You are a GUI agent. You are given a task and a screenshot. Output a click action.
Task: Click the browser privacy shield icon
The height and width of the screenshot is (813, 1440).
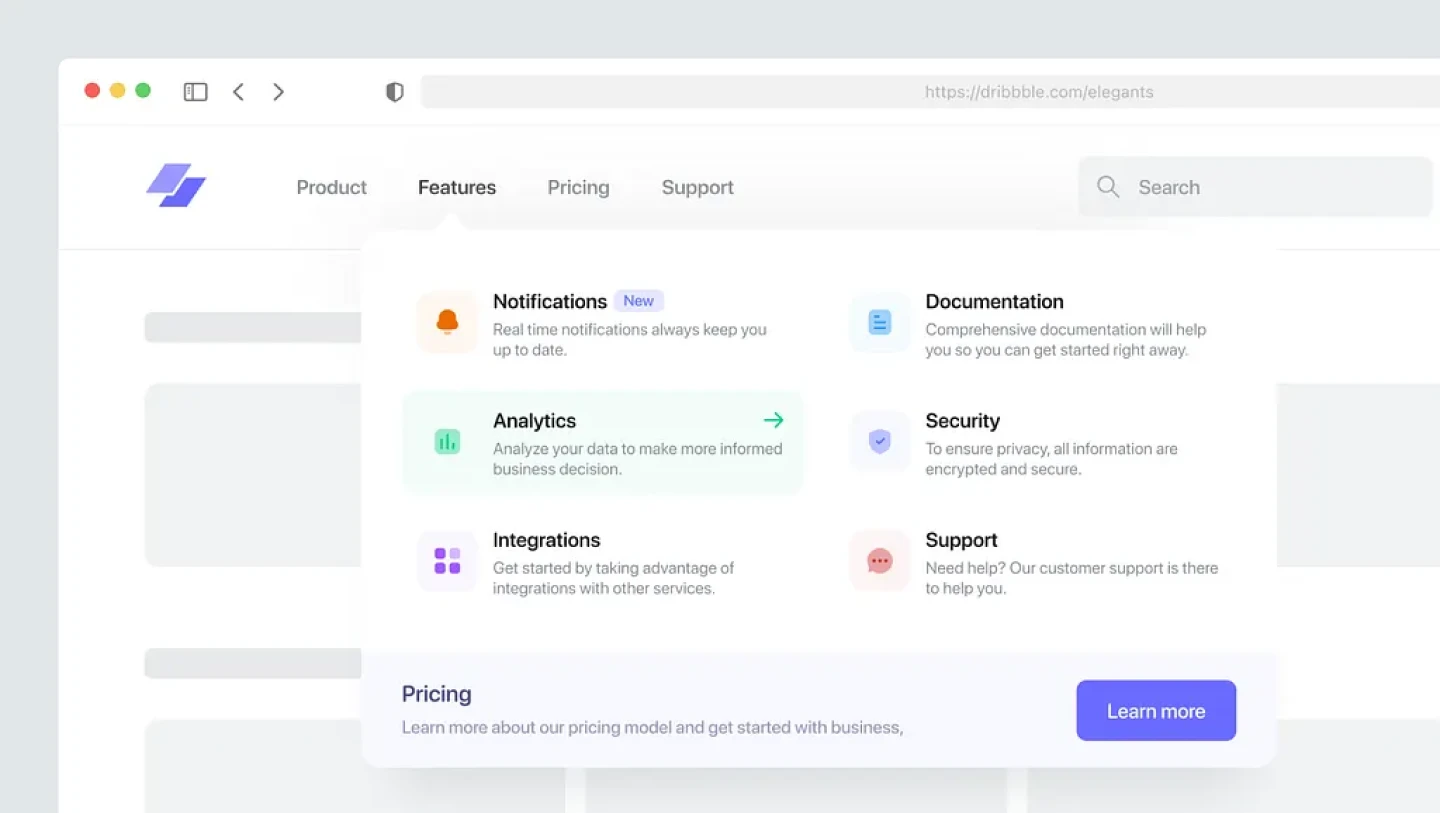click(x=395, y=92)
